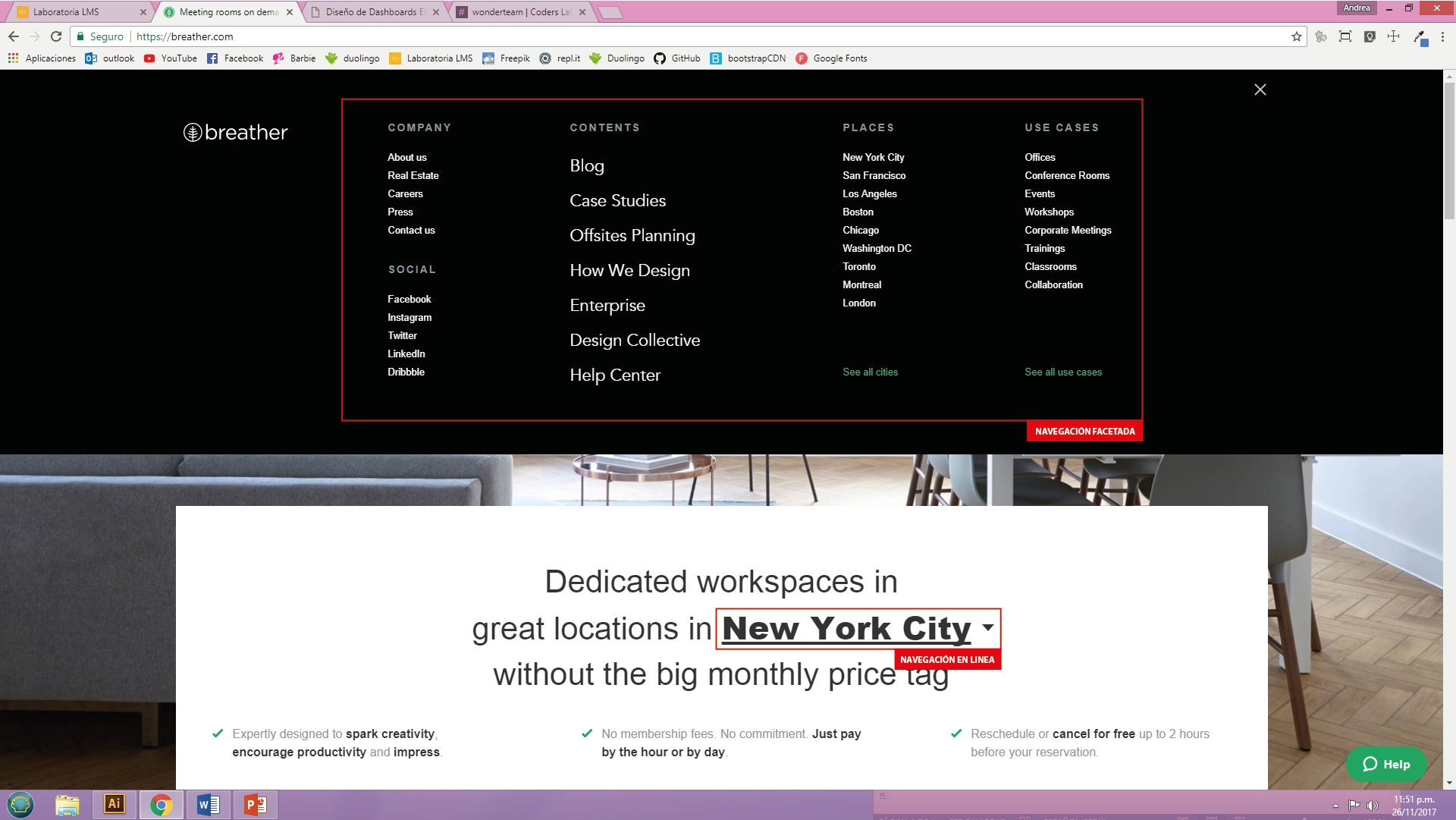Open the Dribbble social link

[x=406, y=372]
